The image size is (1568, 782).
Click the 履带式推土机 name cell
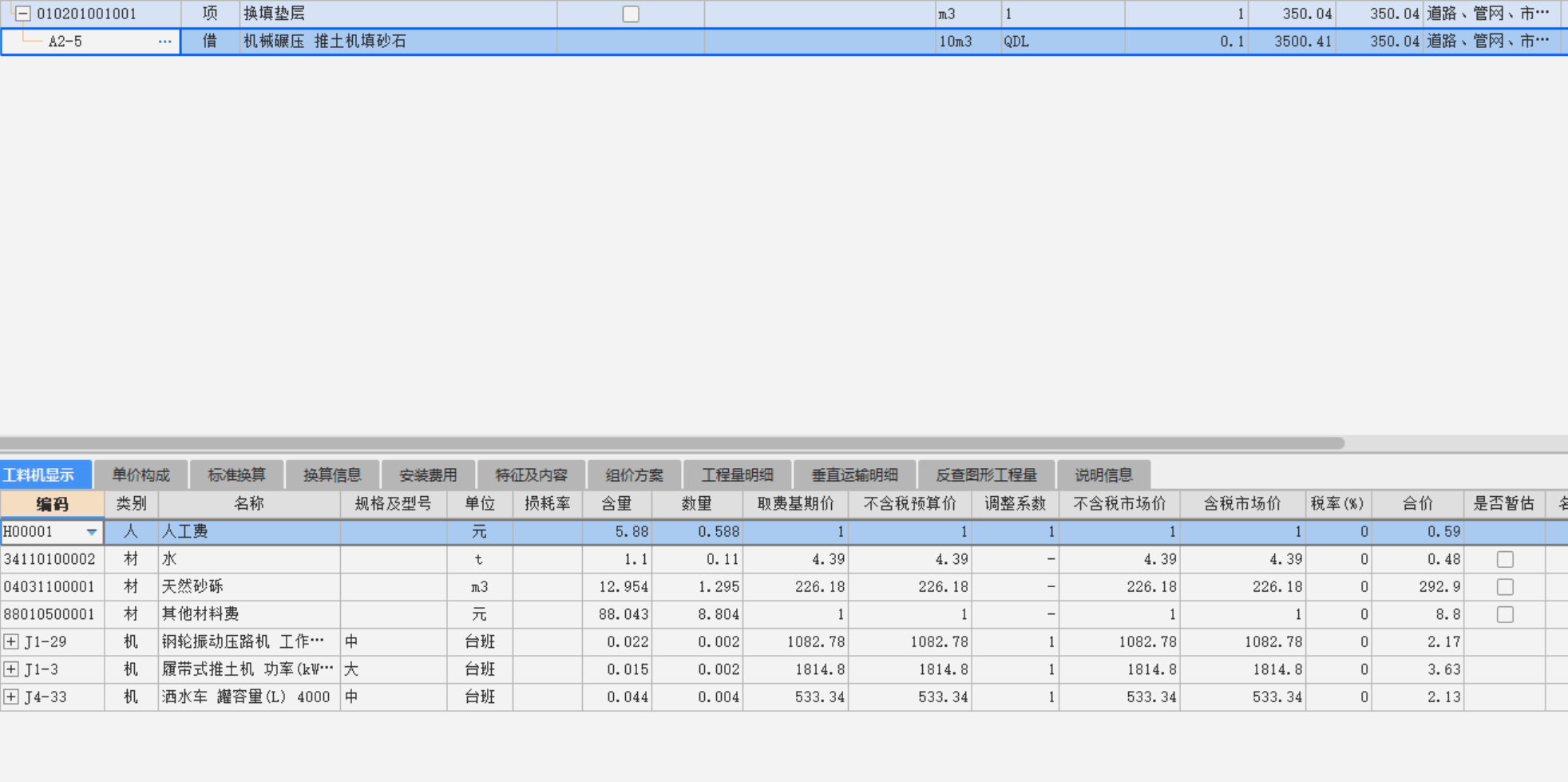coord(249,669)
